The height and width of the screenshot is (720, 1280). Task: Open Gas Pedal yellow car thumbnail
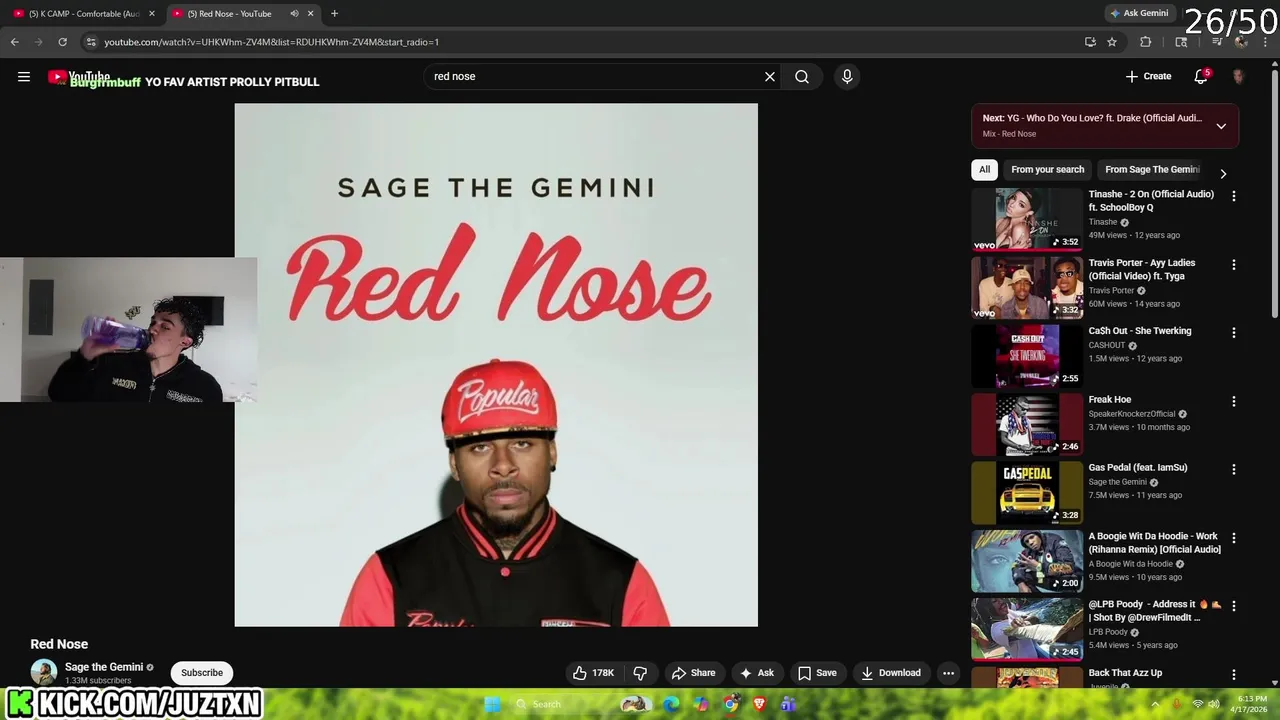coord(1027,492)
